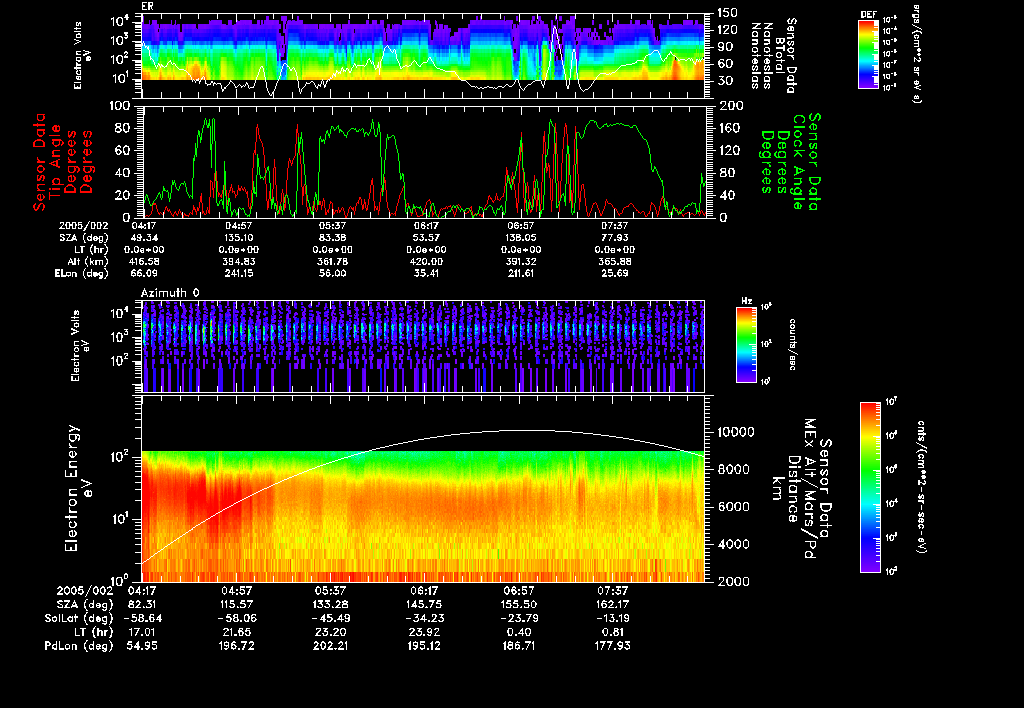Click the 160 degree clock angle tick
Screen dimensions: 1024x708
pos(729,128)
